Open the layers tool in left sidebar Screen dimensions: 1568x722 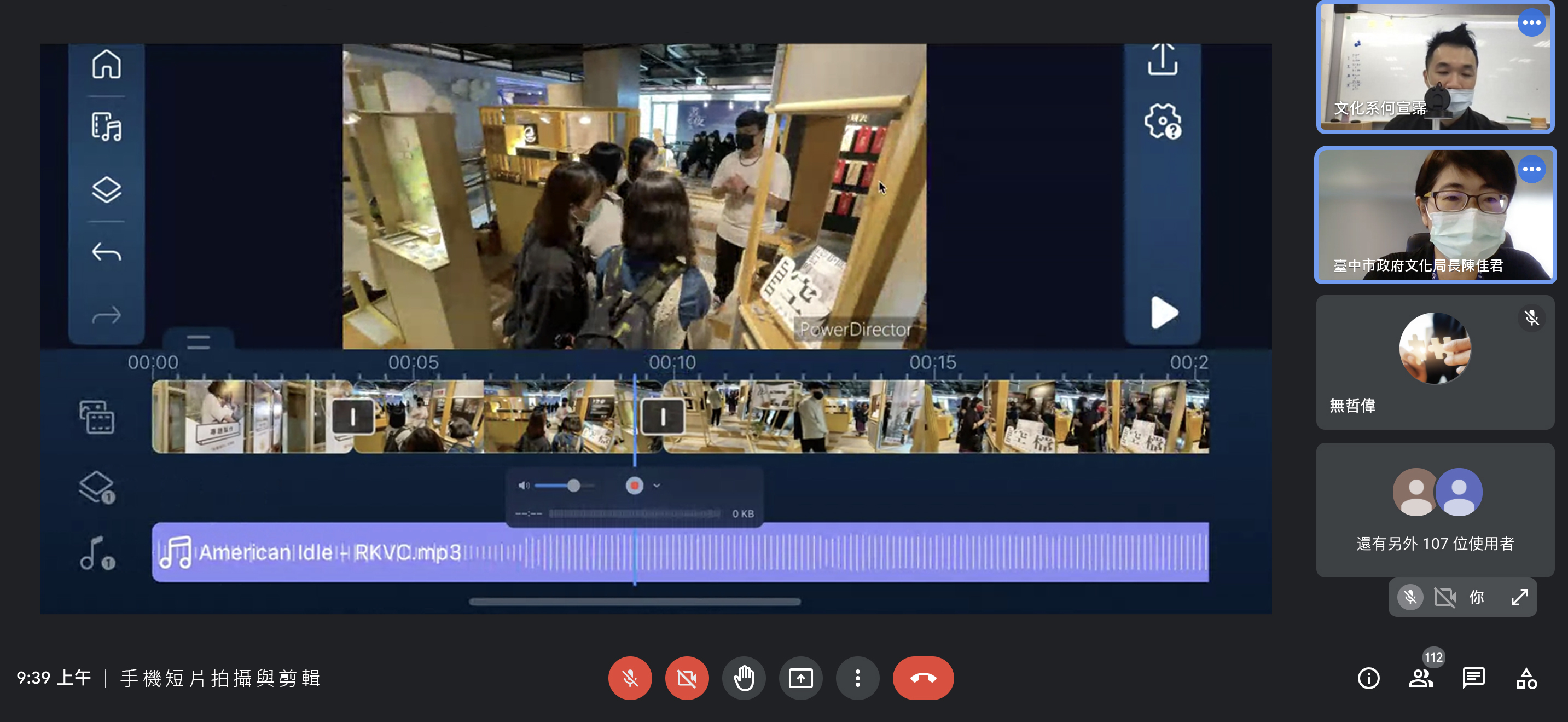point(107,190)
